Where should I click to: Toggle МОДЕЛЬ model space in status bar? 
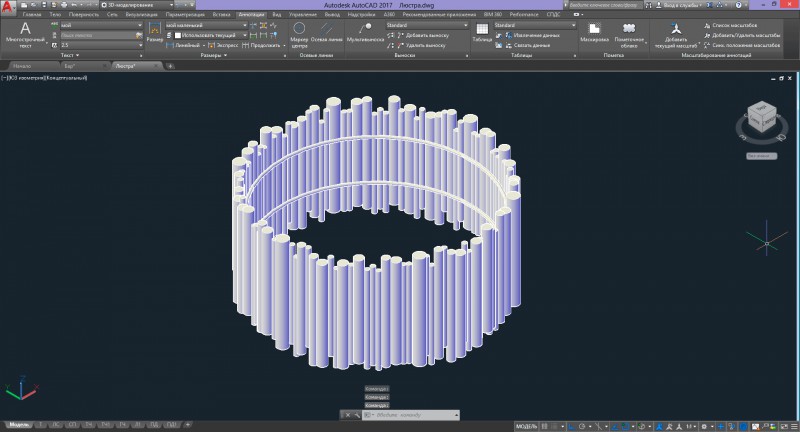coord(527,426)
